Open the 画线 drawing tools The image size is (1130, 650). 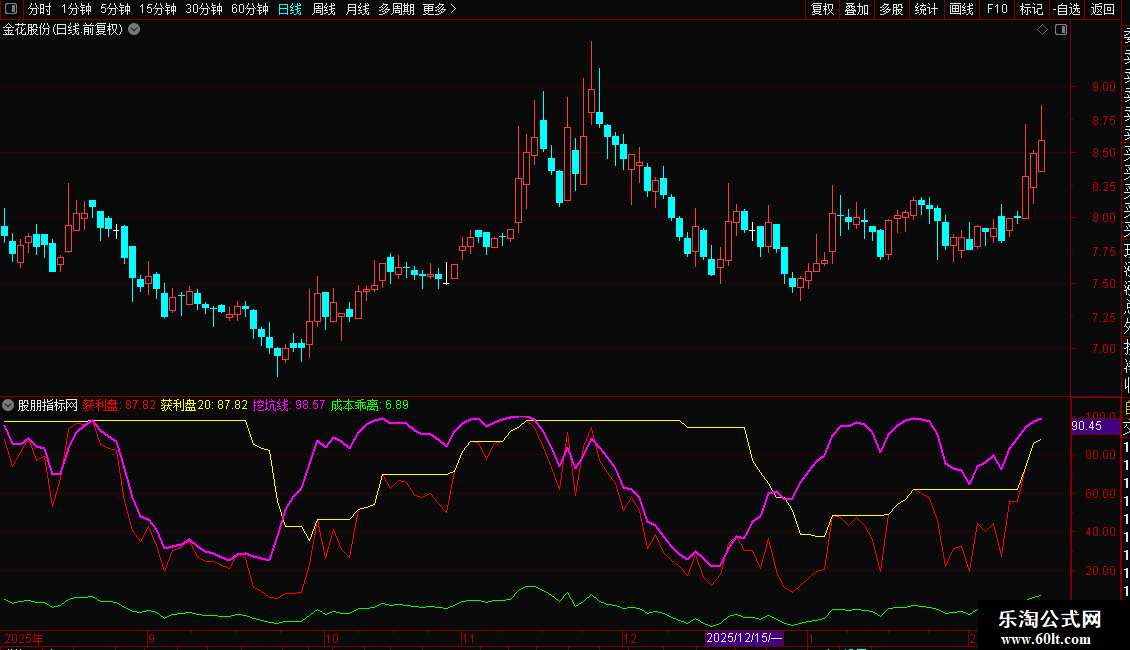tap(961, 9)
